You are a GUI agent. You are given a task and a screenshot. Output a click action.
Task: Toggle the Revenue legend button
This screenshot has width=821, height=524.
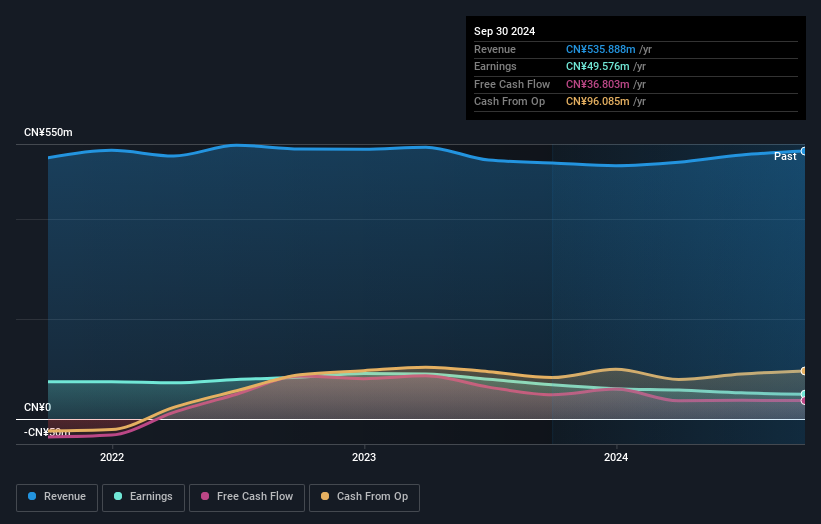(x=57, y=497)
